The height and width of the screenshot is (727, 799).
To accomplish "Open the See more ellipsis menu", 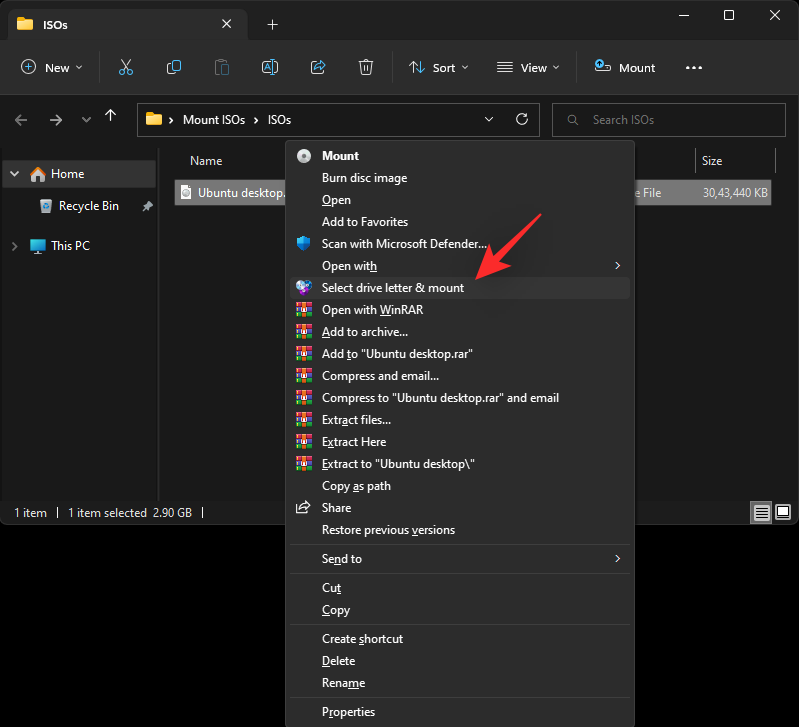I will coord(694,67).
